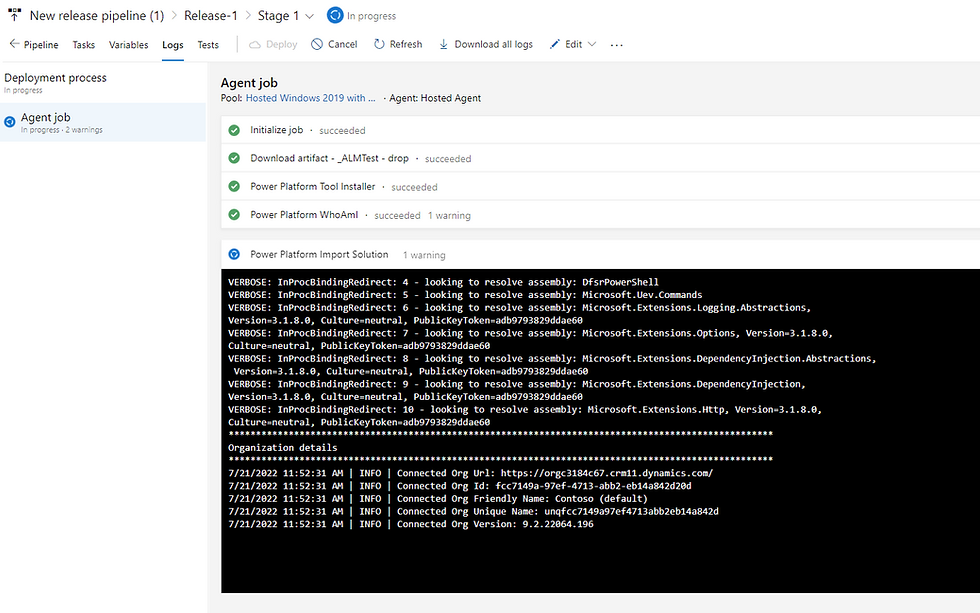Click Initialize job success checkmark icon

[234, 130]
